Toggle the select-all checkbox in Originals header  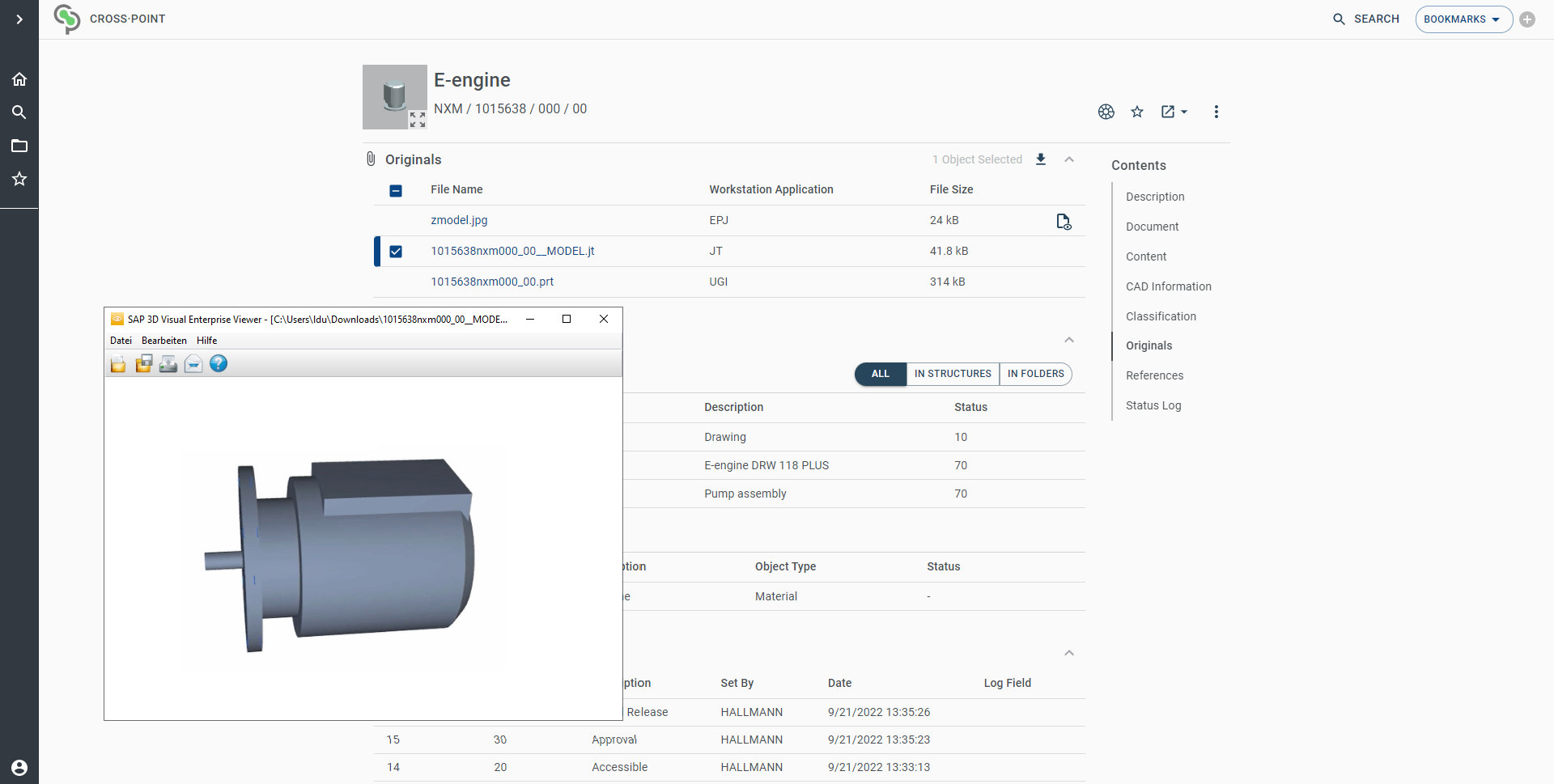[x=396, y=191]
